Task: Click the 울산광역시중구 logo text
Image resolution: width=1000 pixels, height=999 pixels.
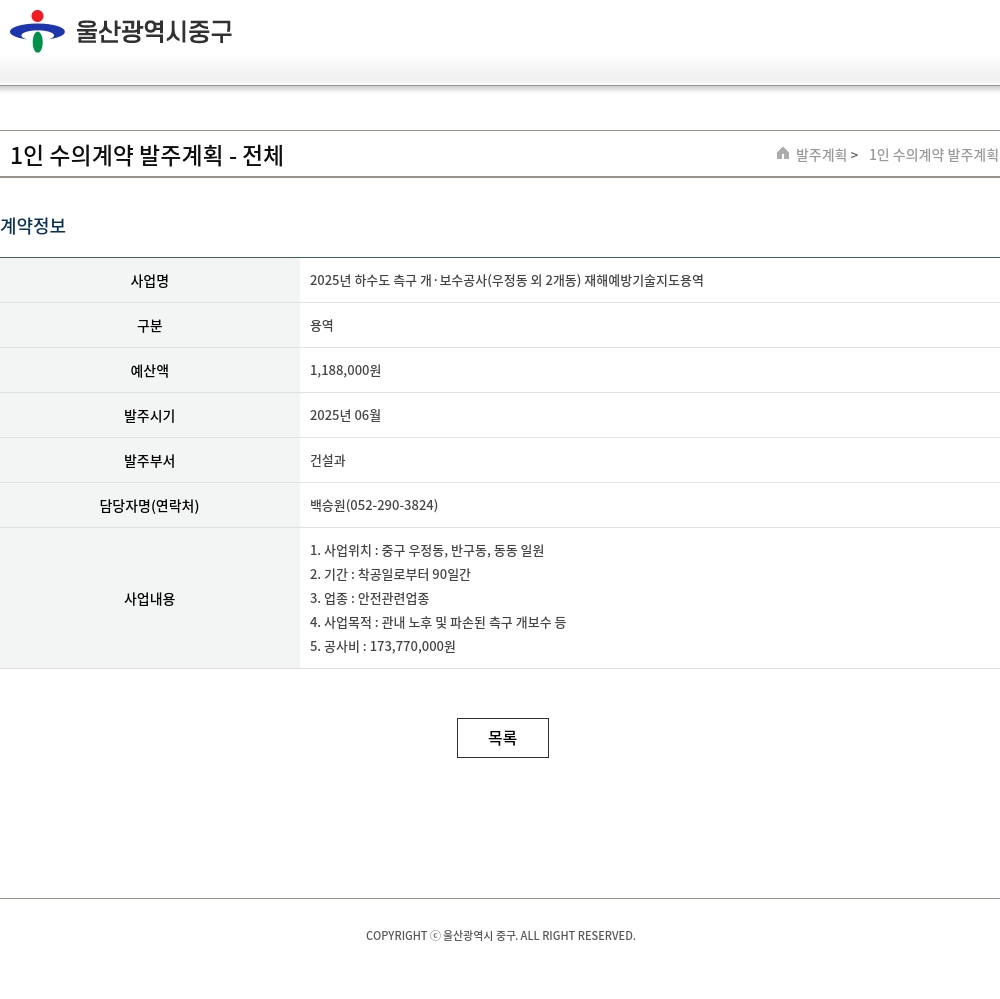Action: tap(154, 32)
